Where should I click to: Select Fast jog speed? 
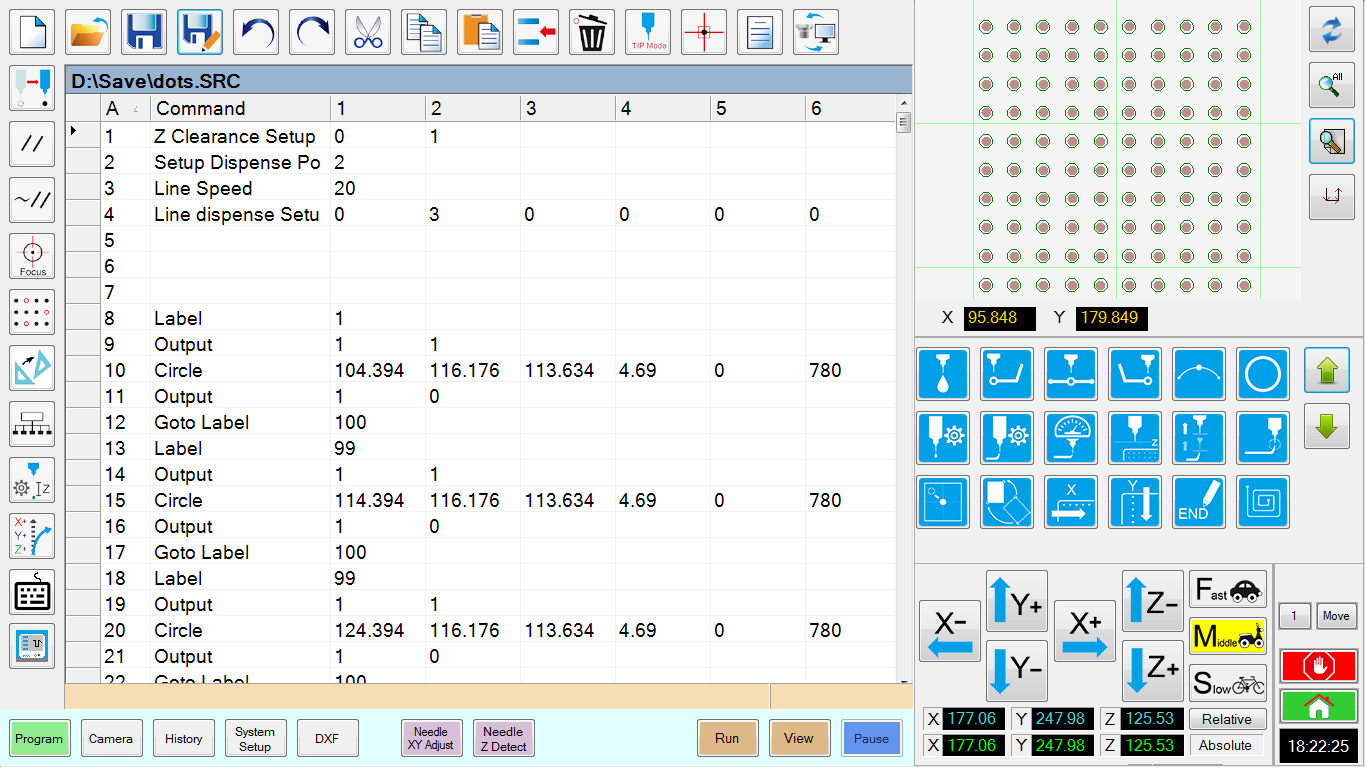[1227, 590]
